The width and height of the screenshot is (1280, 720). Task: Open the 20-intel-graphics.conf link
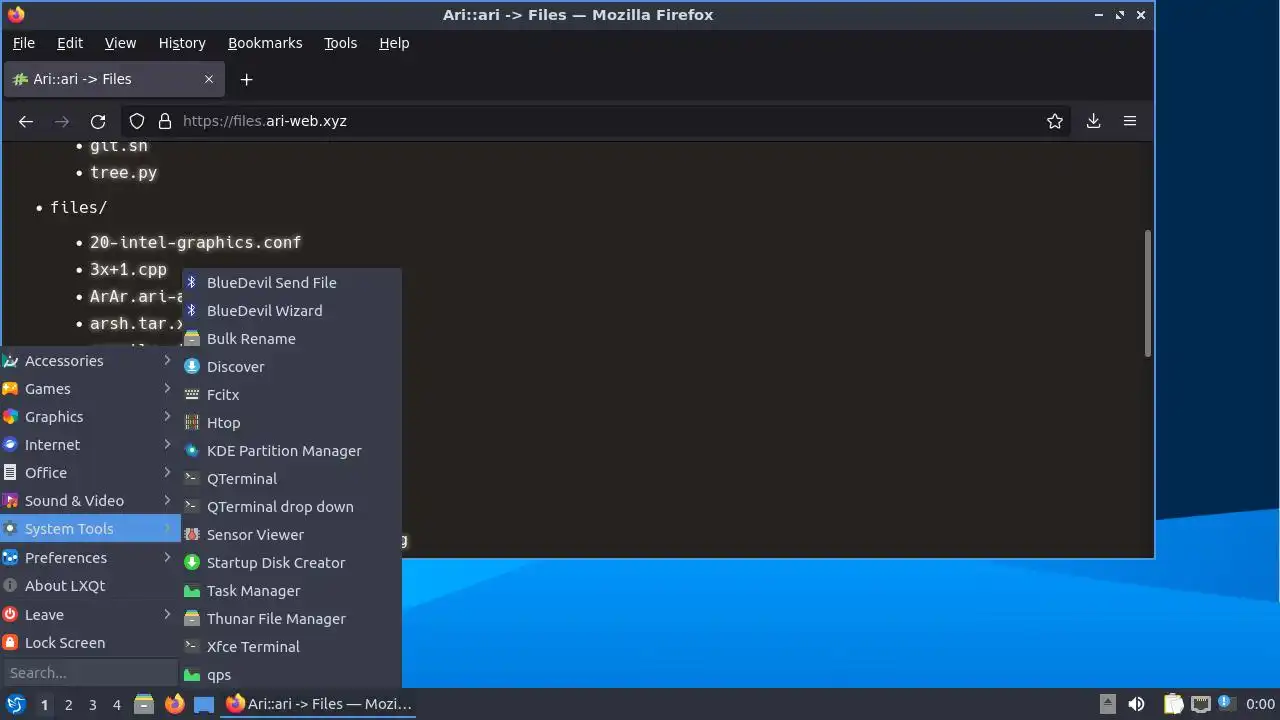coord(196,242)
